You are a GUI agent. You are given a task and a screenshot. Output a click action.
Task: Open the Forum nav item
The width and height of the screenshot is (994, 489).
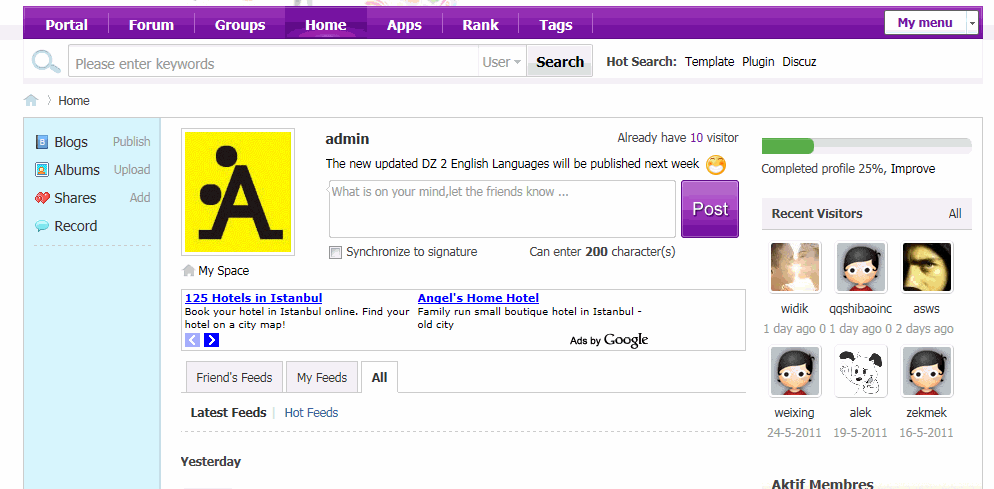[x=151, y=25]
